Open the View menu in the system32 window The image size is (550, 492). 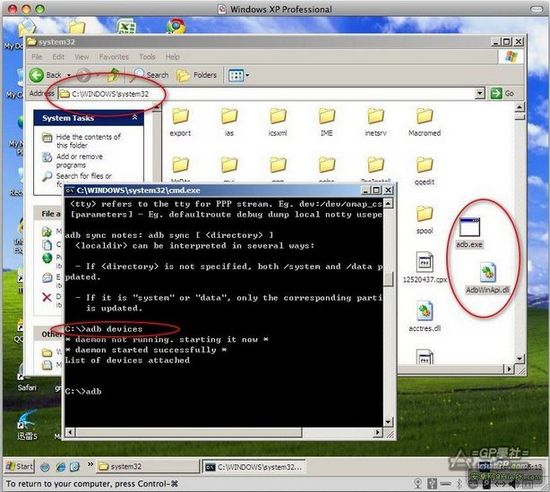81,56
